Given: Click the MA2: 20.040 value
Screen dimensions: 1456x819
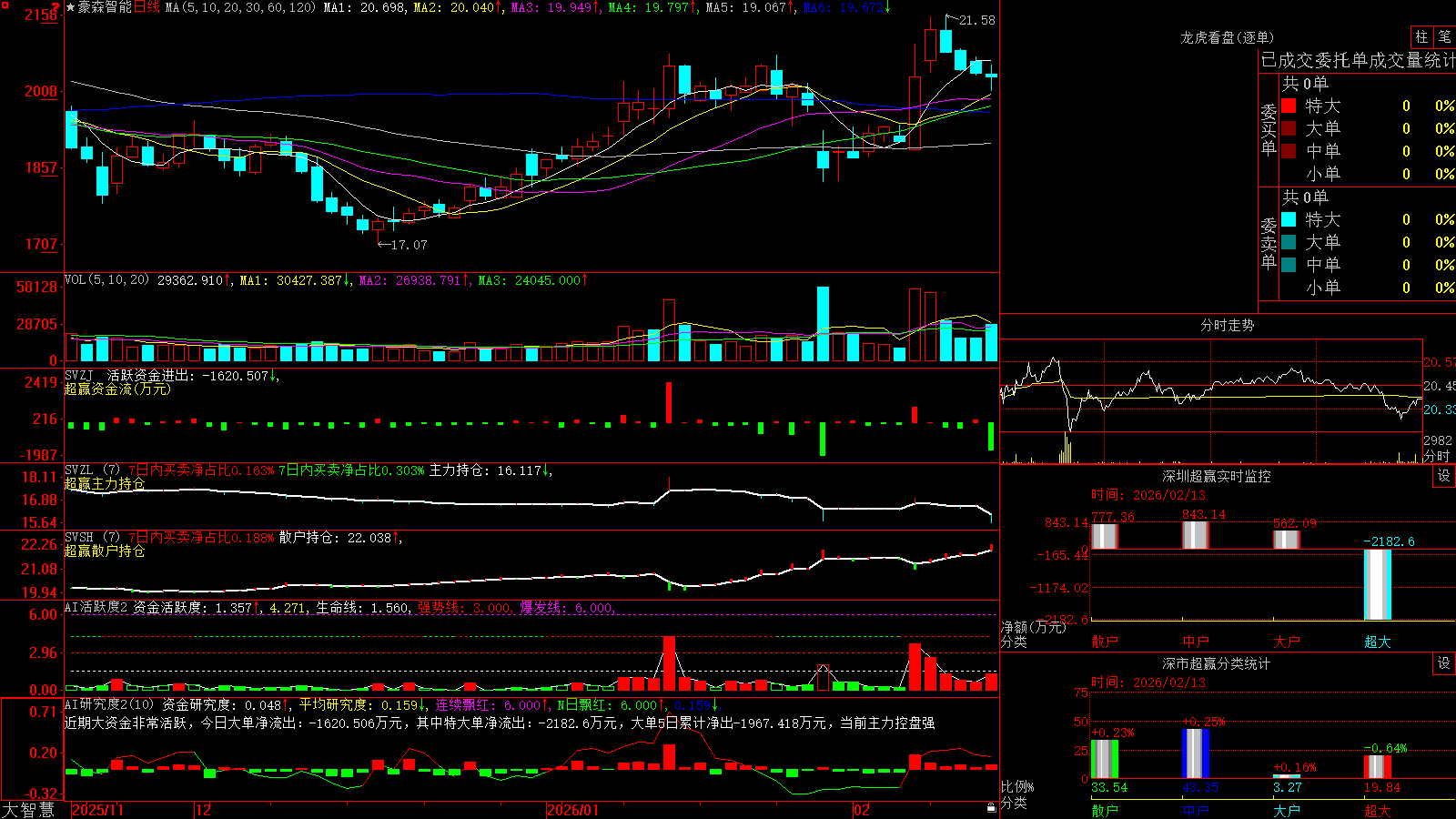Looking at the screenshot, I should tap(453, 7).
